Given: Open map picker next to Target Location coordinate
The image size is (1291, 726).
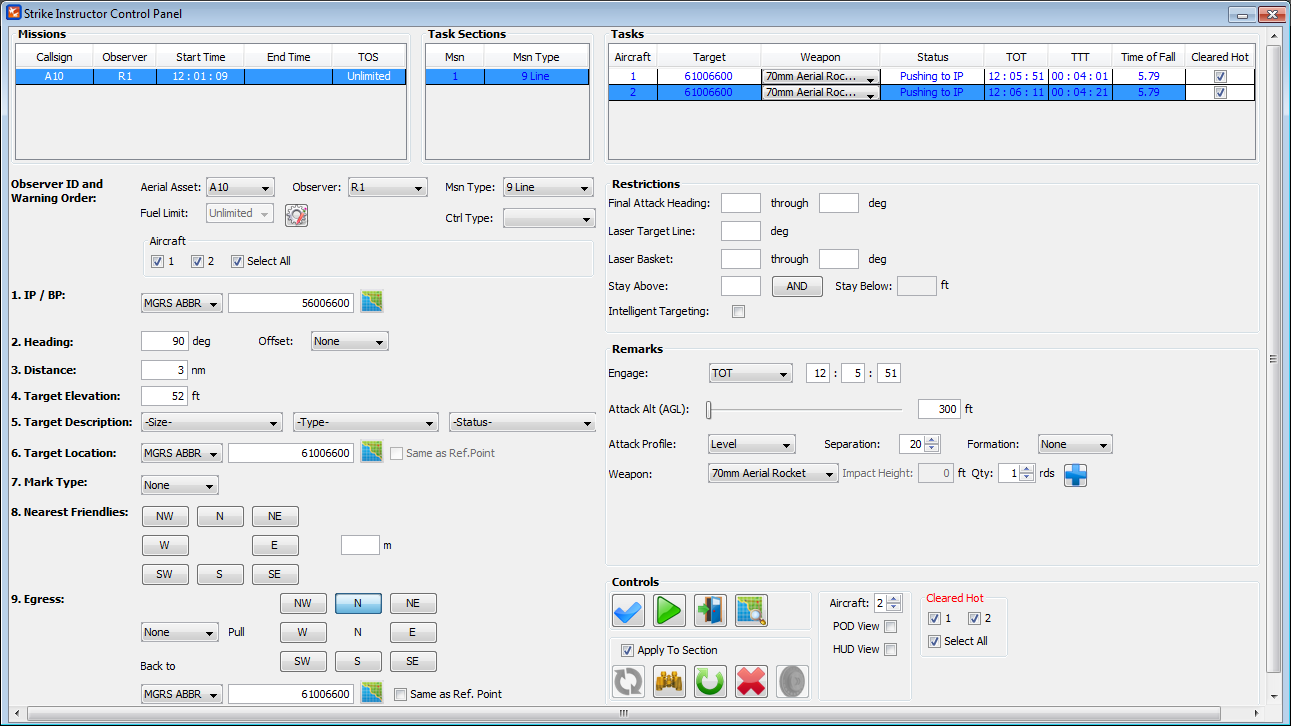Looking at the screenshot, I should pos(372,452).
